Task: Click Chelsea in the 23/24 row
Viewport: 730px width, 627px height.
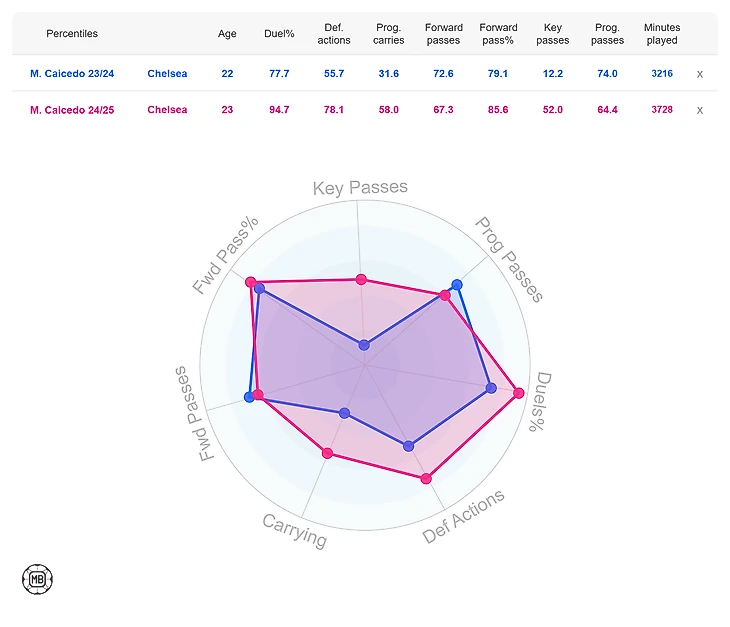Action: click(x=167, y=74)
